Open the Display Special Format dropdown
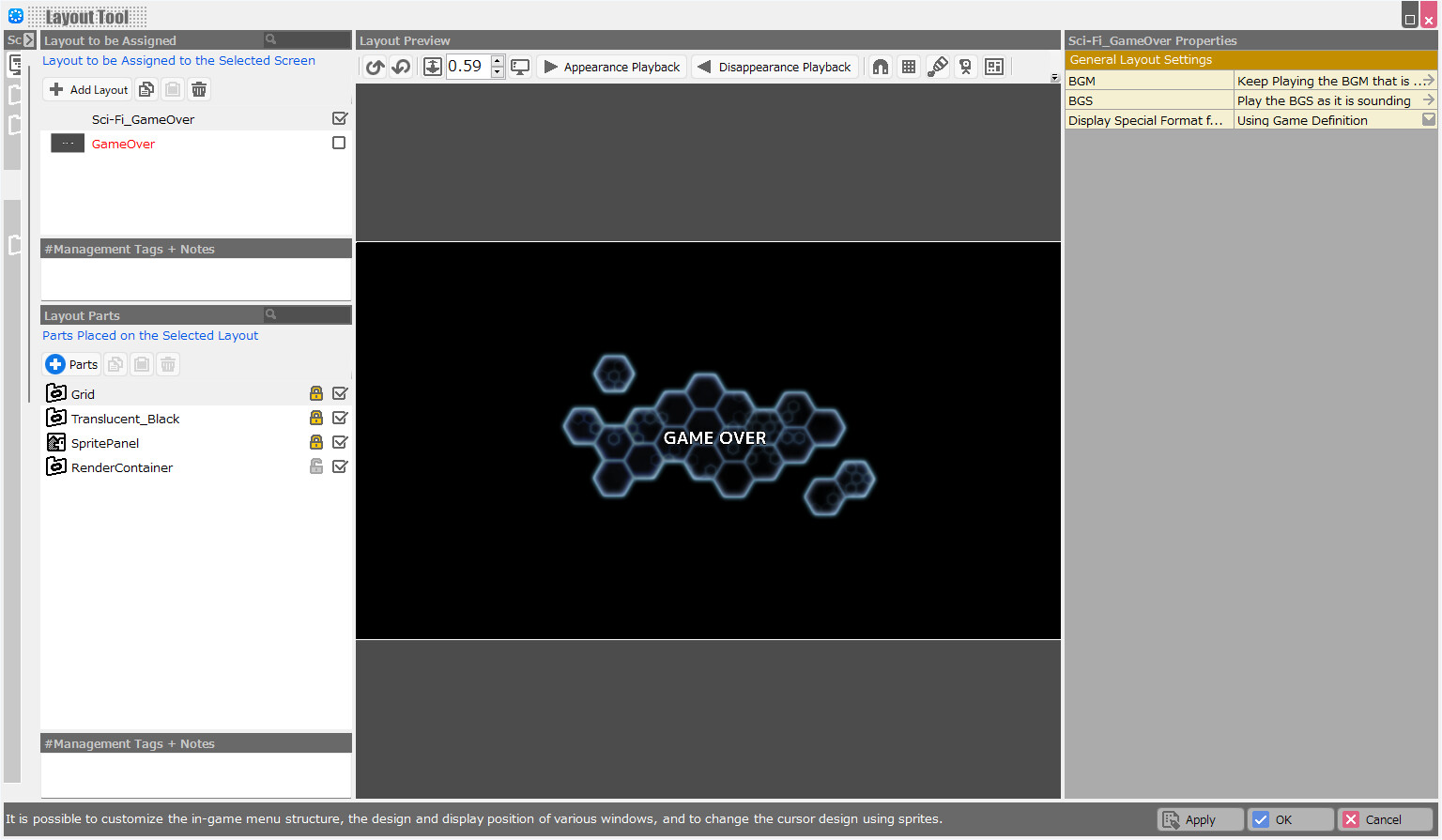The height and width of the screenshot is (840, 1442). [1427, 119]
